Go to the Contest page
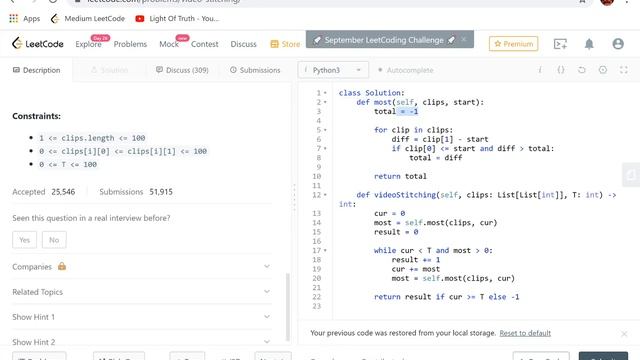The image size is (640, 360). point(204,44)
